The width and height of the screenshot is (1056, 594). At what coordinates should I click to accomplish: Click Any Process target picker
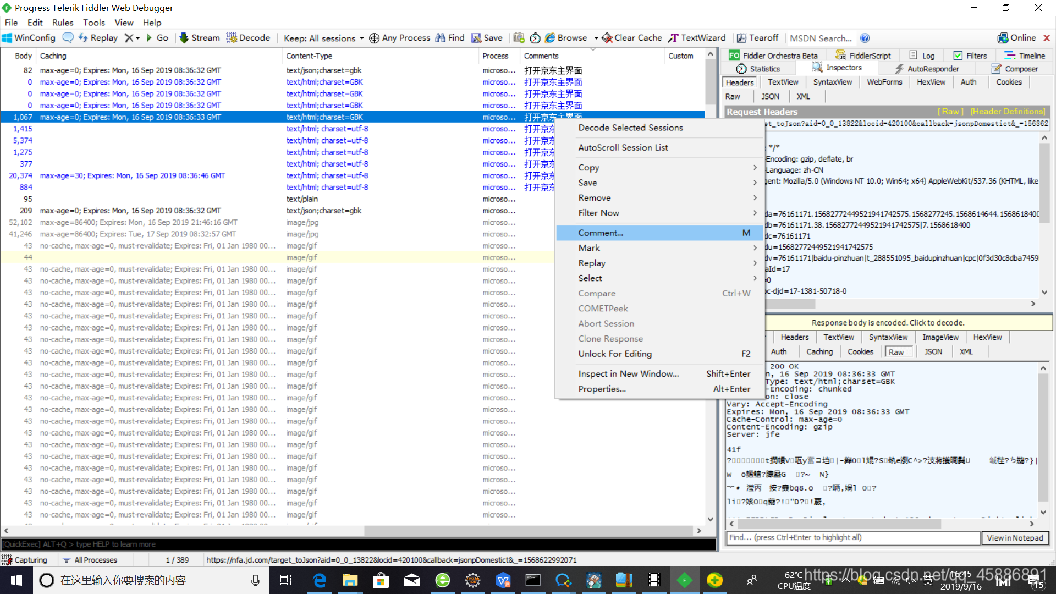[x=399, y=38]
